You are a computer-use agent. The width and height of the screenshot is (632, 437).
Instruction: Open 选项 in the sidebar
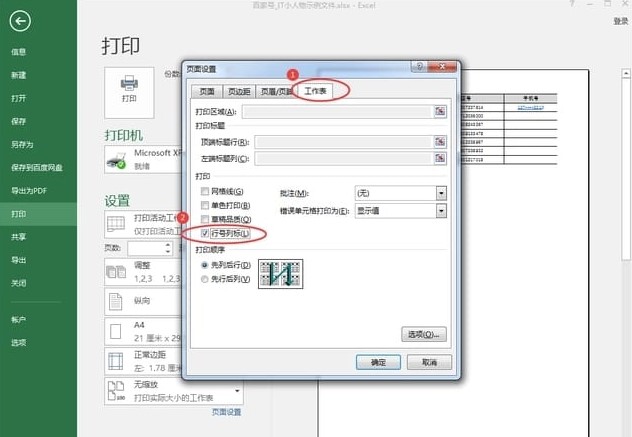pyautogui.click(x=19, y=342)
